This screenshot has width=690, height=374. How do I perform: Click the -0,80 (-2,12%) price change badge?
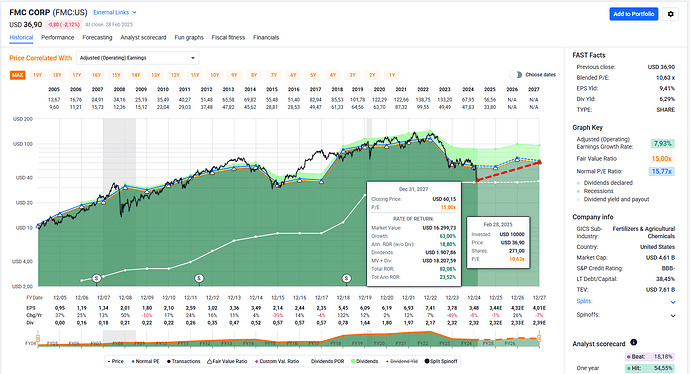(64, 25)
